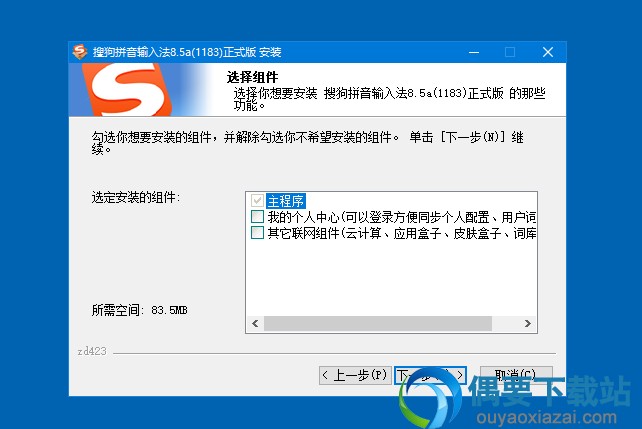Cancel installation with 取消(C) button
Screen dimensions: 642x429
tap(516, 375)
